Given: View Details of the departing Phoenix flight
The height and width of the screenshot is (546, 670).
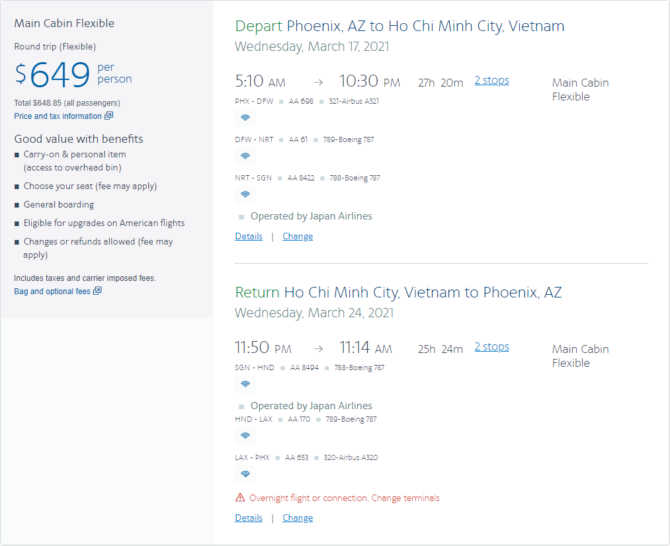Looking at the screenshot, I should click(249, 236).
